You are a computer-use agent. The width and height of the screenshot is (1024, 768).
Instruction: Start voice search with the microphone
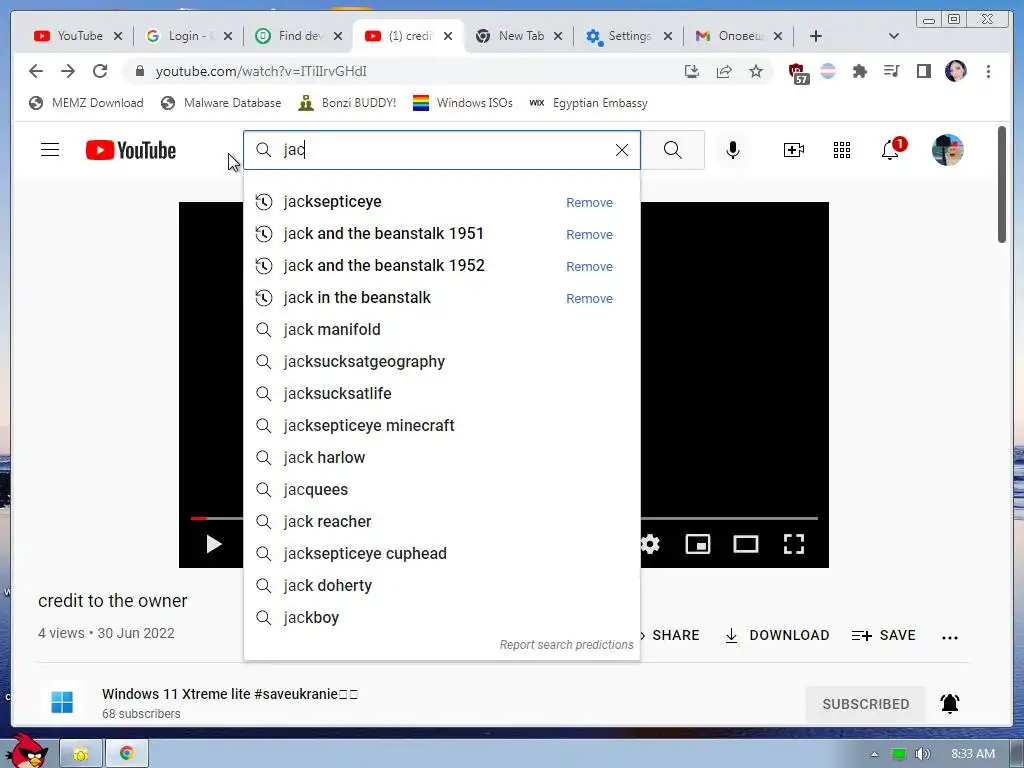pos(733,150)
